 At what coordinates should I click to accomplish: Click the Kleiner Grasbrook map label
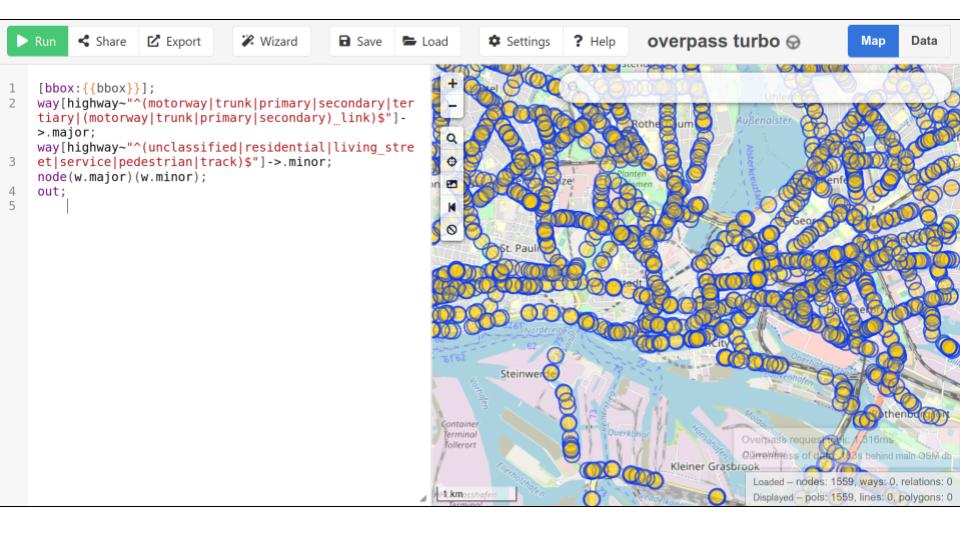[x=714, y=467]
